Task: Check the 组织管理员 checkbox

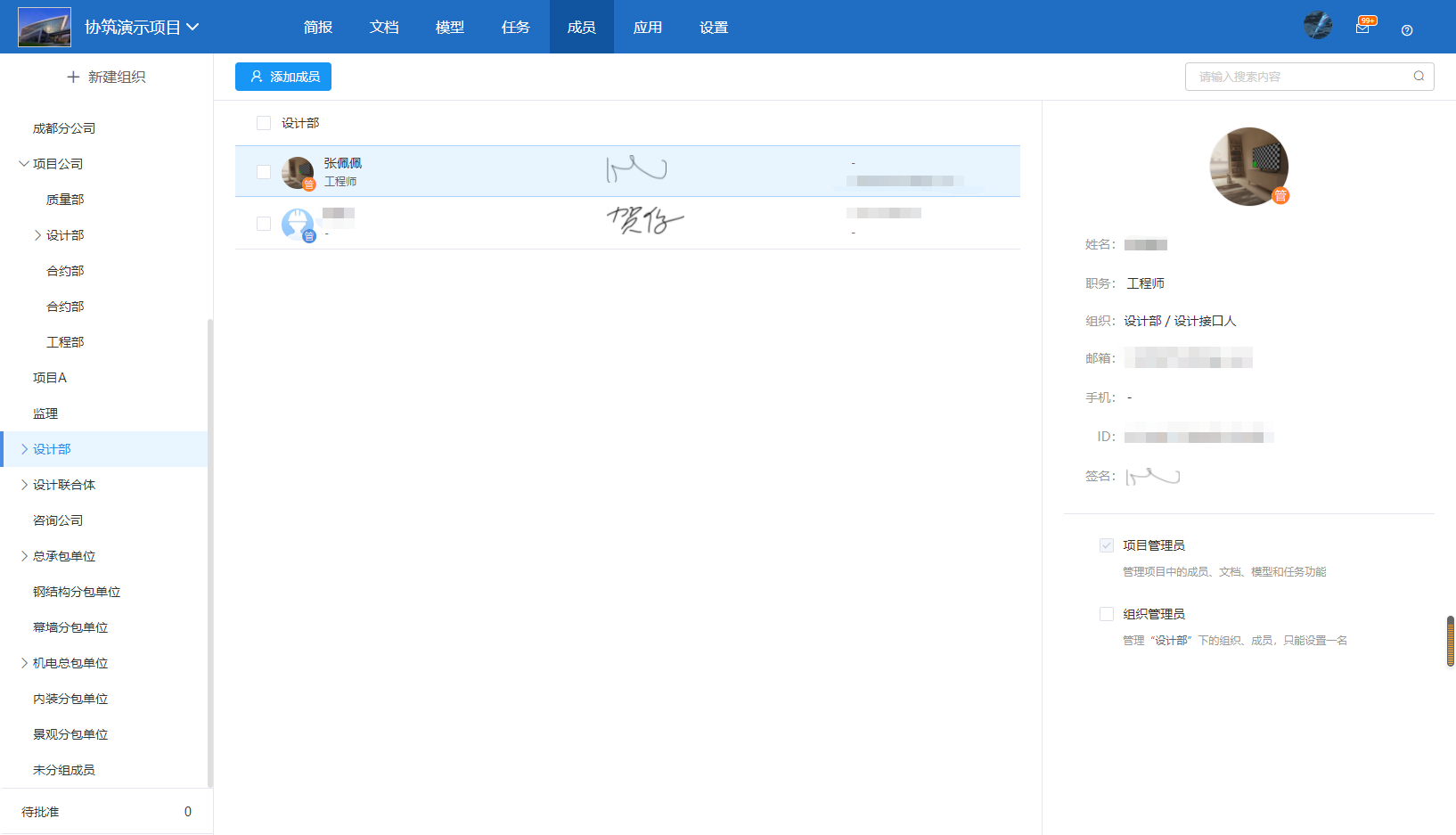Action: (1107, 613)
